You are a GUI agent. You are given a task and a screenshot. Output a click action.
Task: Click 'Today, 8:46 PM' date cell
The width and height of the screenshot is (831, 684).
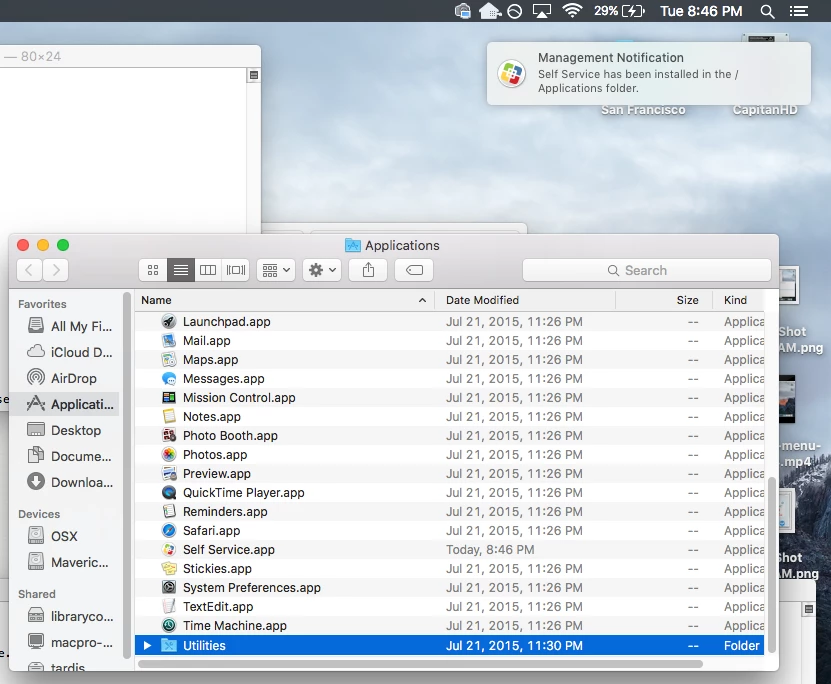(490, 549)
